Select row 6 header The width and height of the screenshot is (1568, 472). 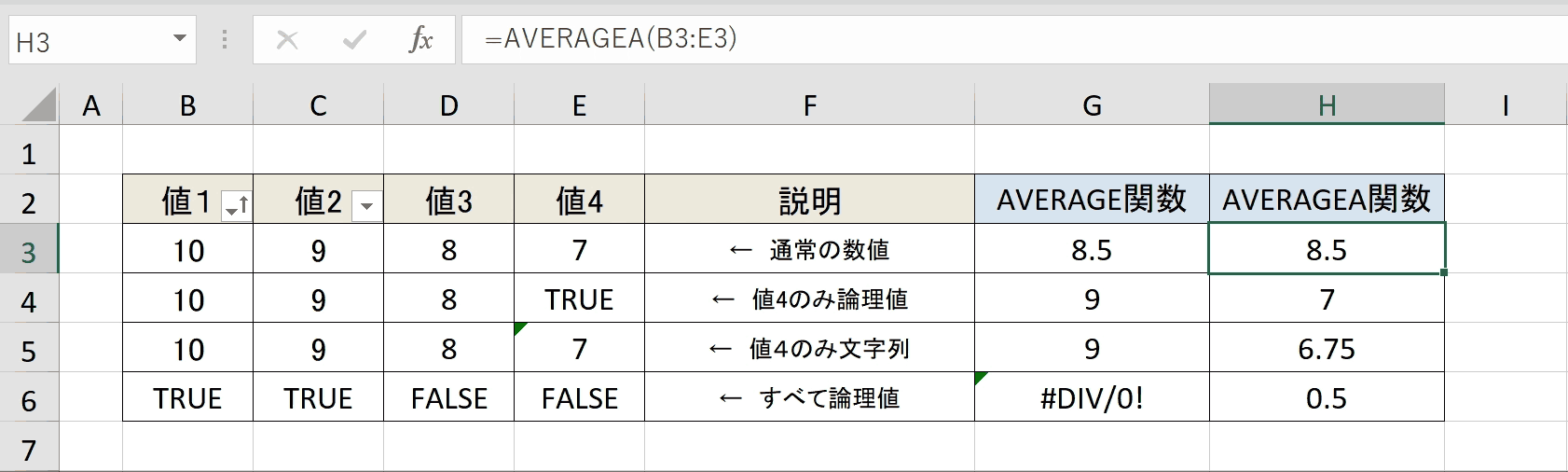29,400
